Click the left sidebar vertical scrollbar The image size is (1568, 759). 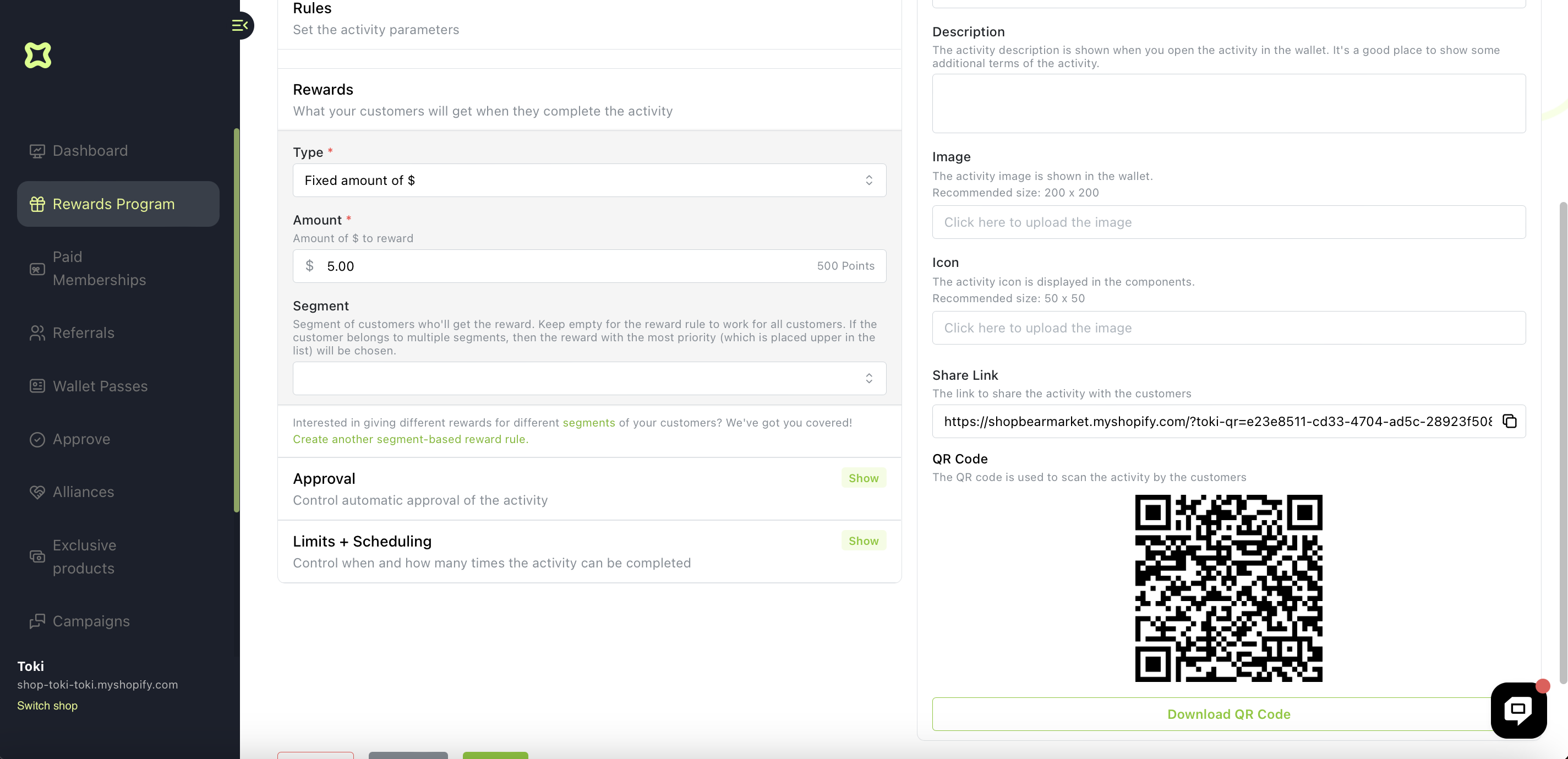(x=236, y=320)
